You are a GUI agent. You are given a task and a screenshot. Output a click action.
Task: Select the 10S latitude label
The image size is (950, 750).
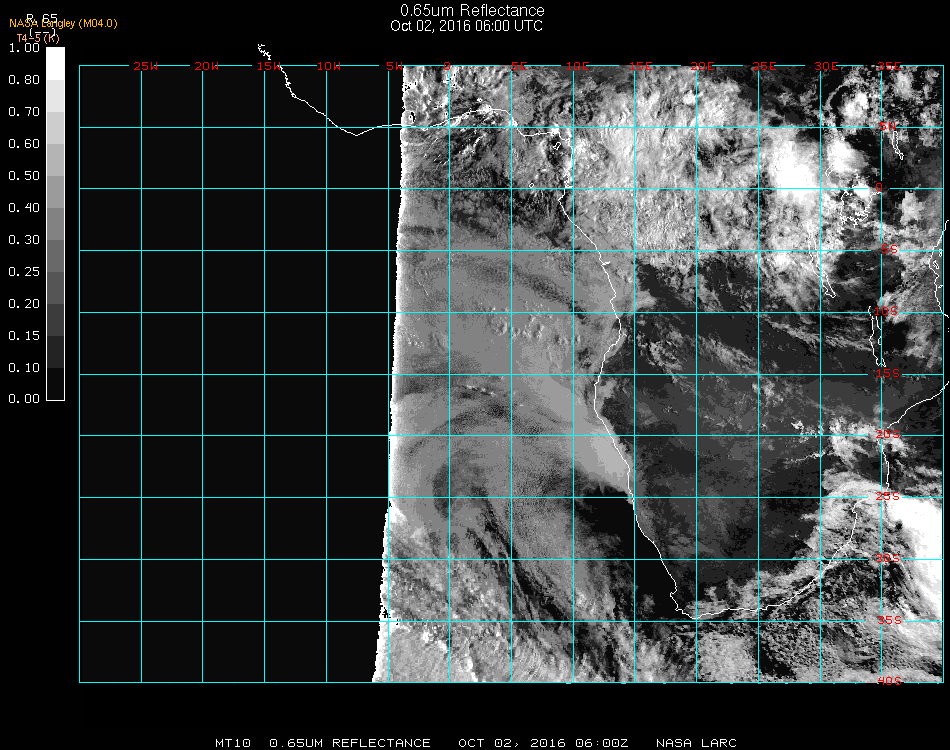(x=888, y=312)
